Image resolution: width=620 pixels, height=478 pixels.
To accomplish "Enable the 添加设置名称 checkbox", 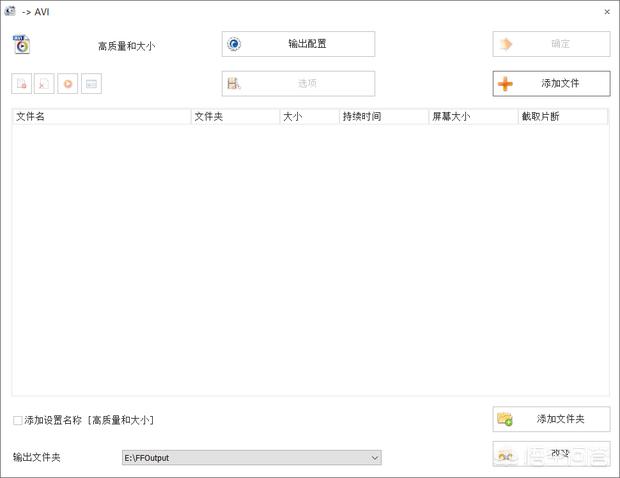I will click(18, 421).
